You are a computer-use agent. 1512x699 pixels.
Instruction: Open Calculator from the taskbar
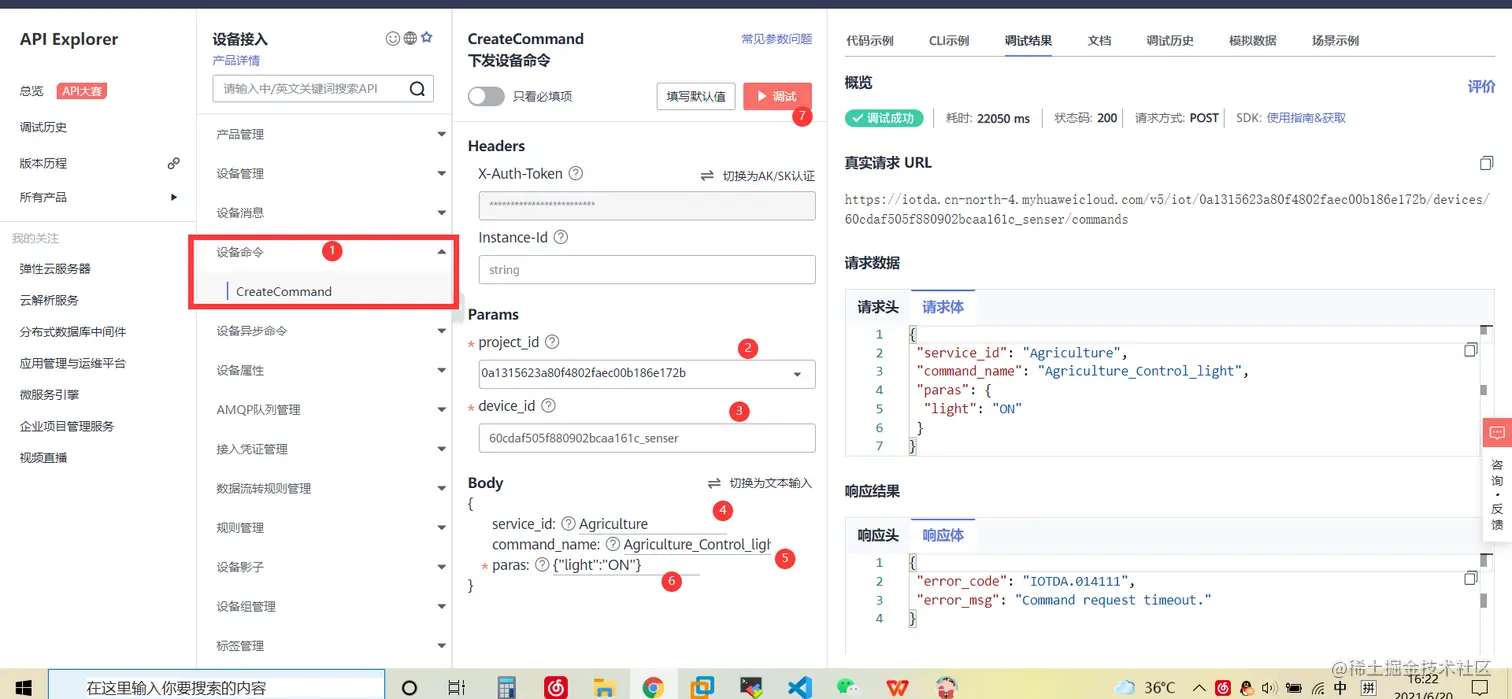pos(506,687)
